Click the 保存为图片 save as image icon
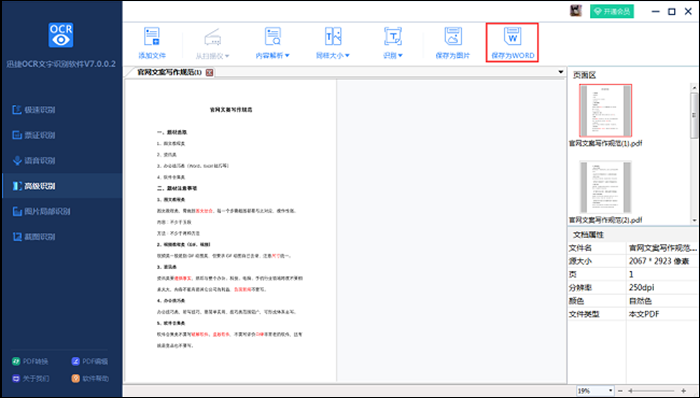Viewport: 700px width, 398px height. point(453,37)
